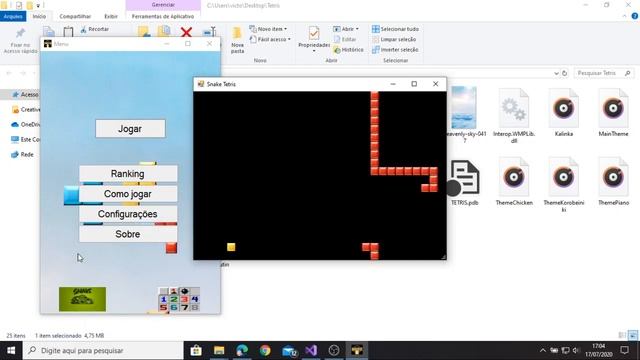Open the Sobre info button
The width and height of the screenshot is (640, 360).
coord(128,234)
